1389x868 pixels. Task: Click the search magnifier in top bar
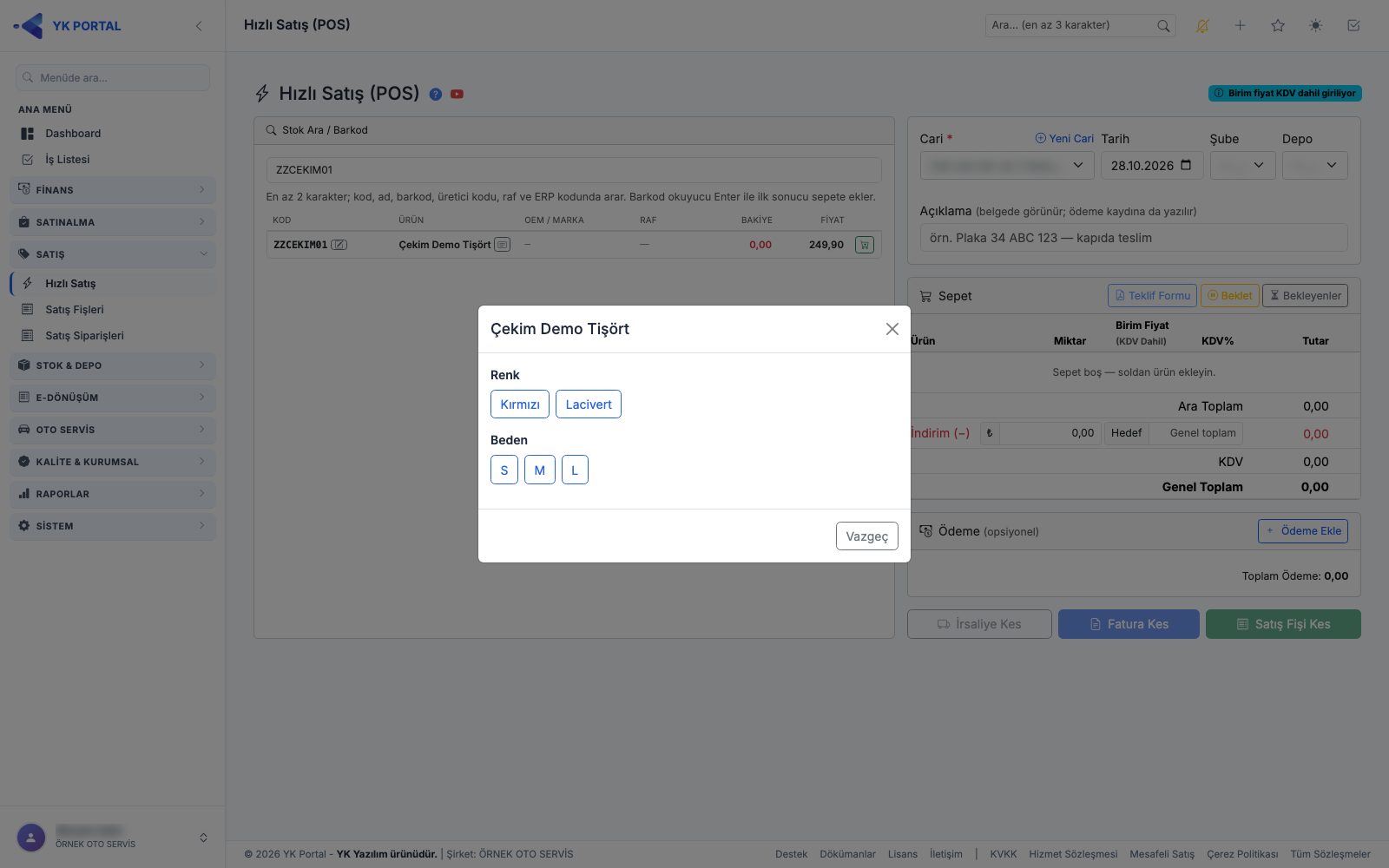pyautogui.click(x=1163, y=26)
